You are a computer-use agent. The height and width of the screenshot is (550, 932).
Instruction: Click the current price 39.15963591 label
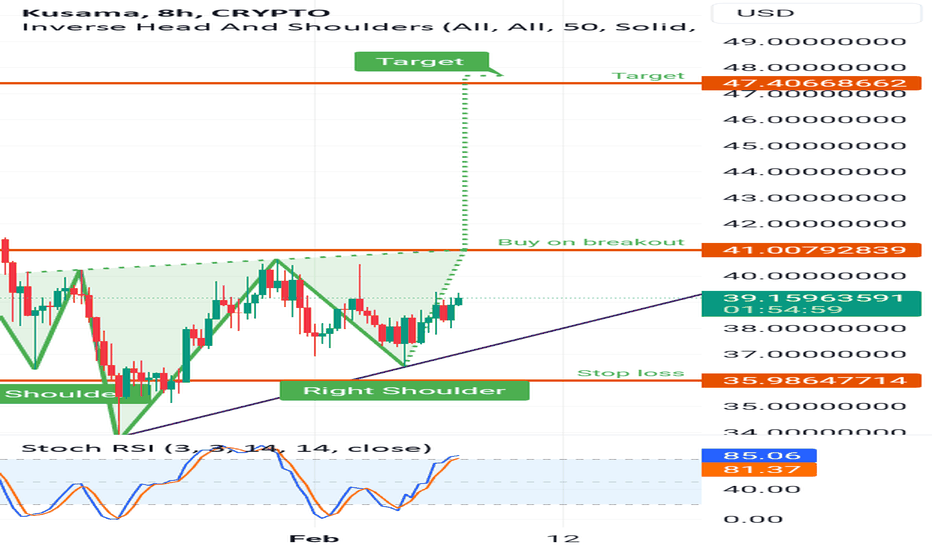(811, 303)
